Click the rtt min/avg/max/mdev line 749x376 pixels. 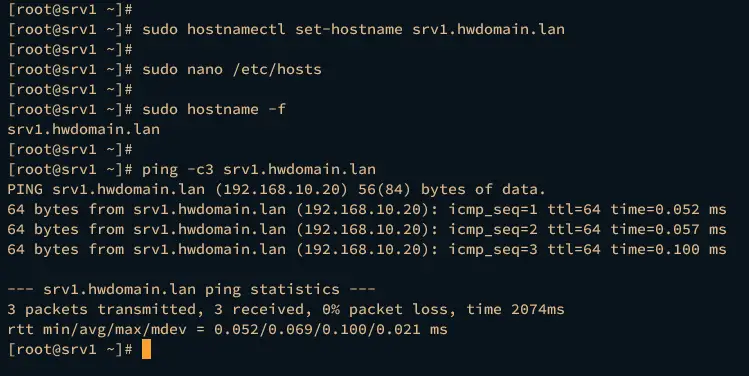227,330
